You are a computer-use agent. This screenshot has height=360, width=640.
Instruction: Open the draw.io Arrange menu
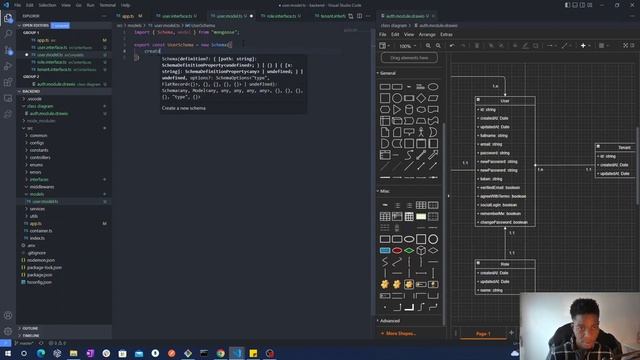click(x=427, y=35)
